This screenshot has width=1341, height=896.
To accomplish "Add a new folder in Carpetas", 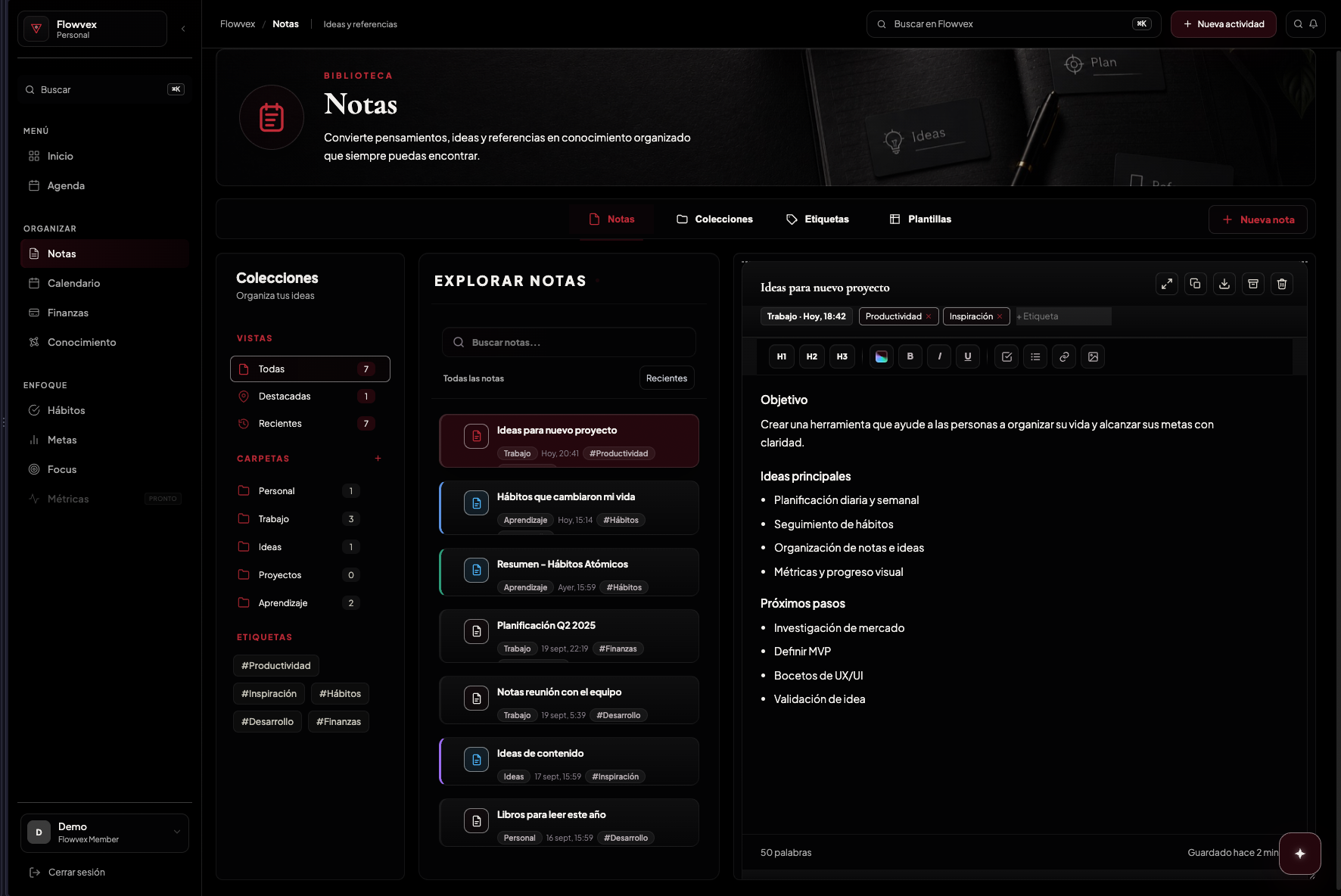I will (x=378, y=459).
